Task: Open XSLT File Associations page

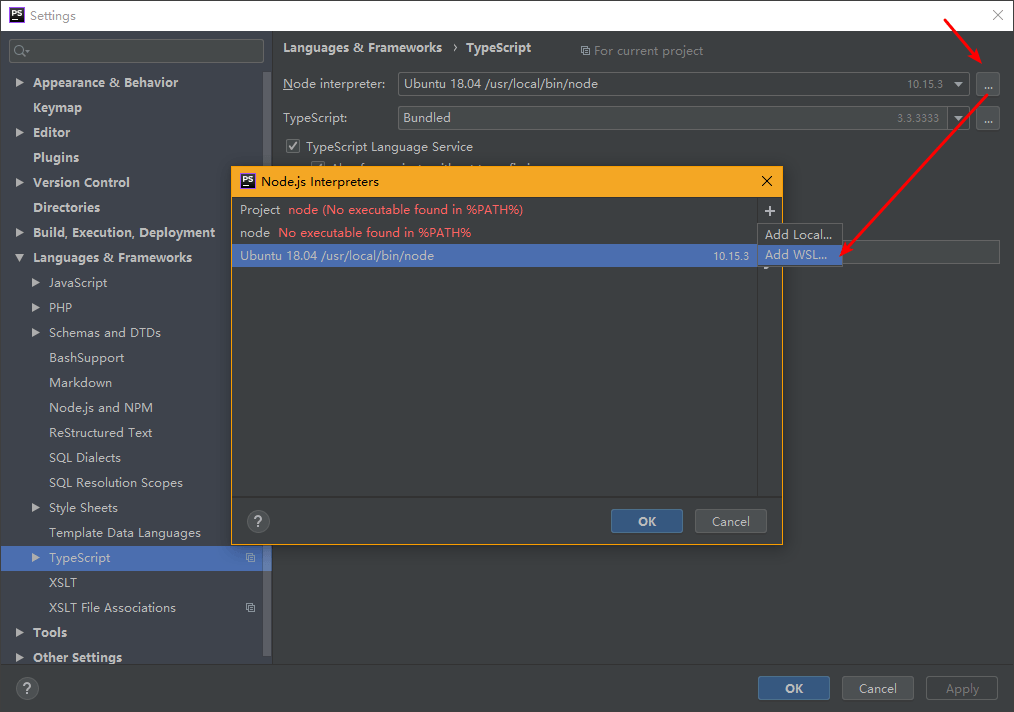Action: tap(113, 607)
